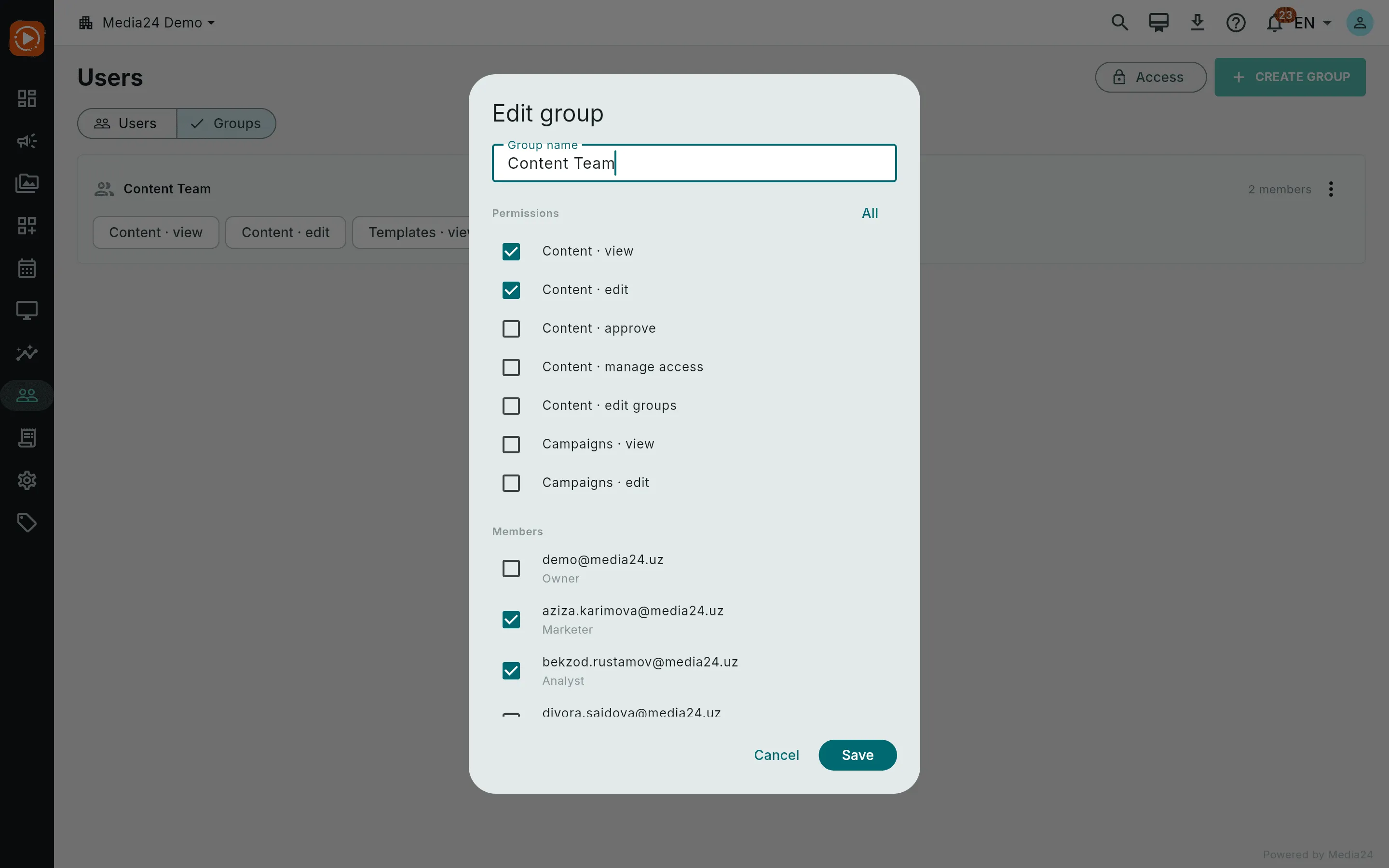
Task: Open the calendar schedule sidebar icon
Action: [27, 268]
